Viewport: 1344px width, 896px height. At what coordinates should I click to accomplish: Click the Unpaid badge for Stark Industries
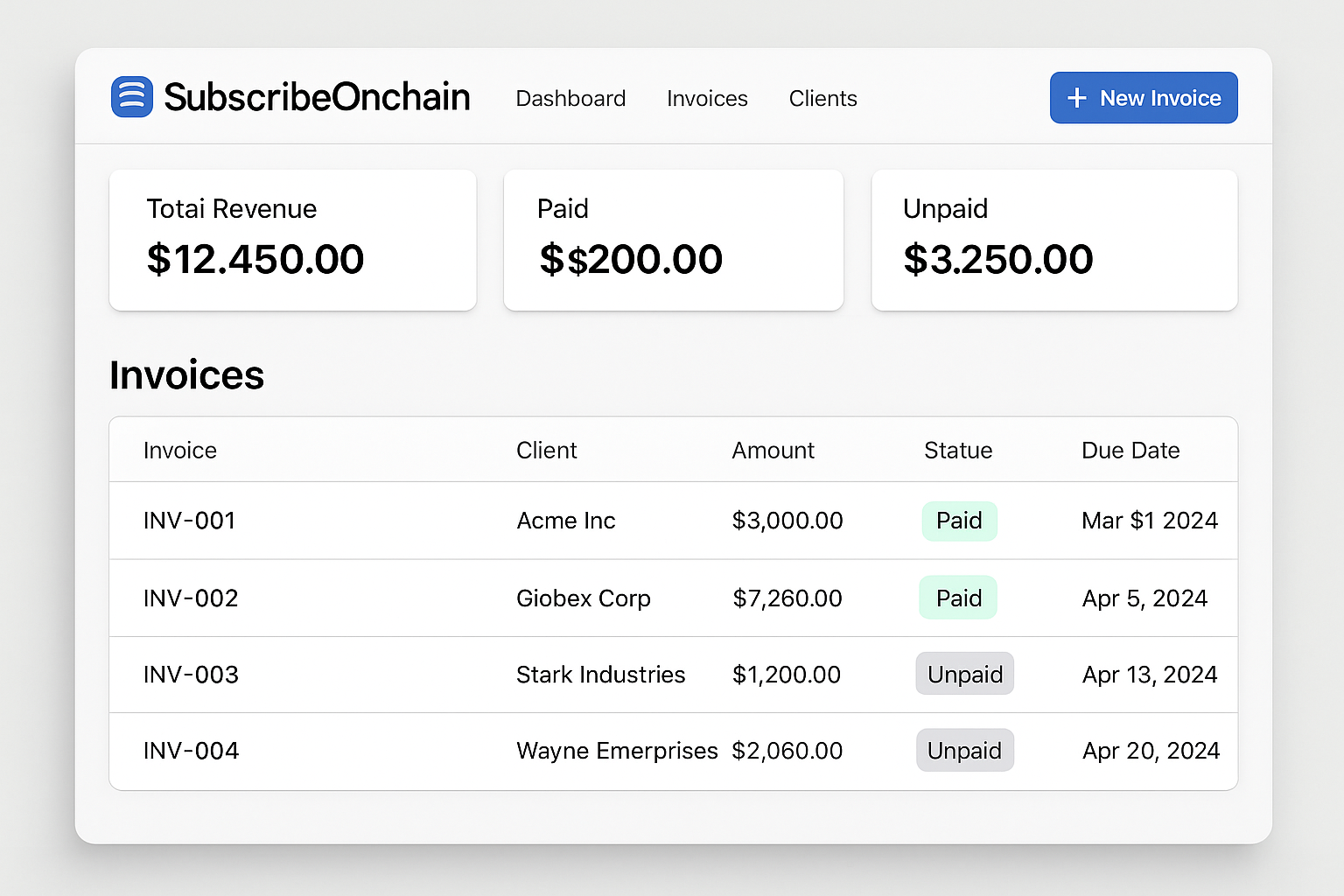coord(964,674)
